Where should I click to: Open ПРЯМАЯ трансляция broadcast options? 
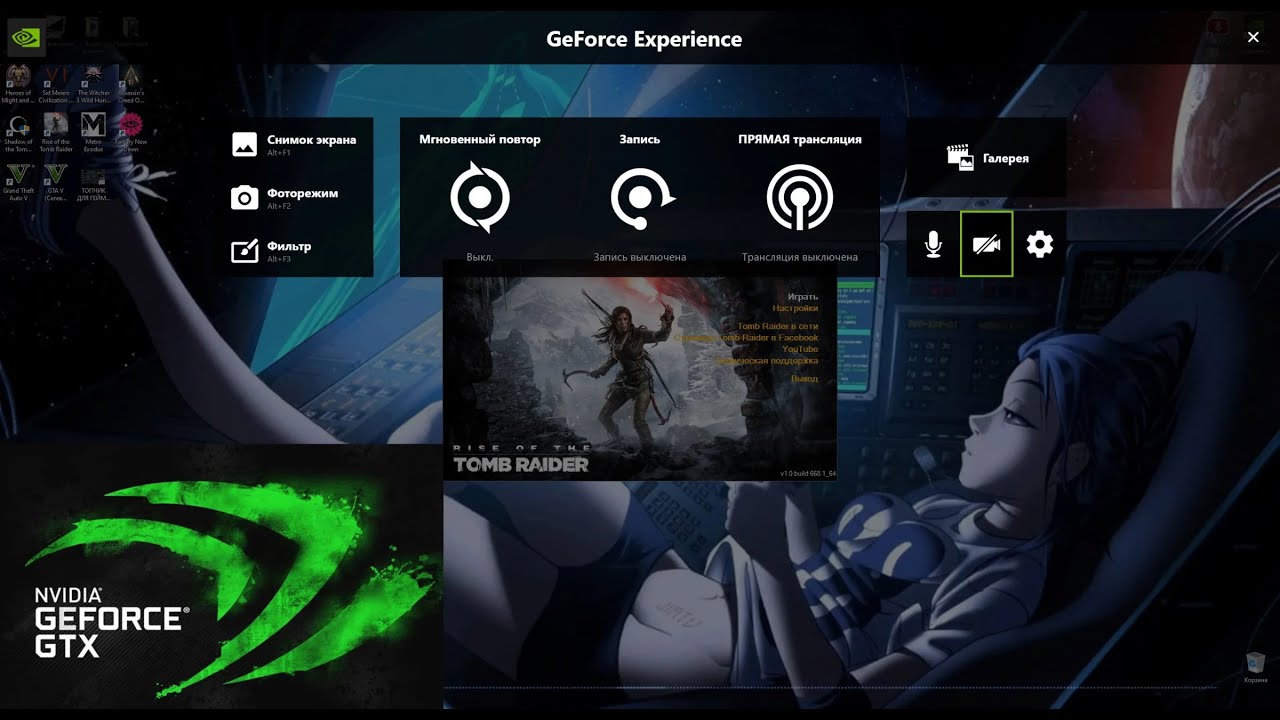[x=800, y=197]
